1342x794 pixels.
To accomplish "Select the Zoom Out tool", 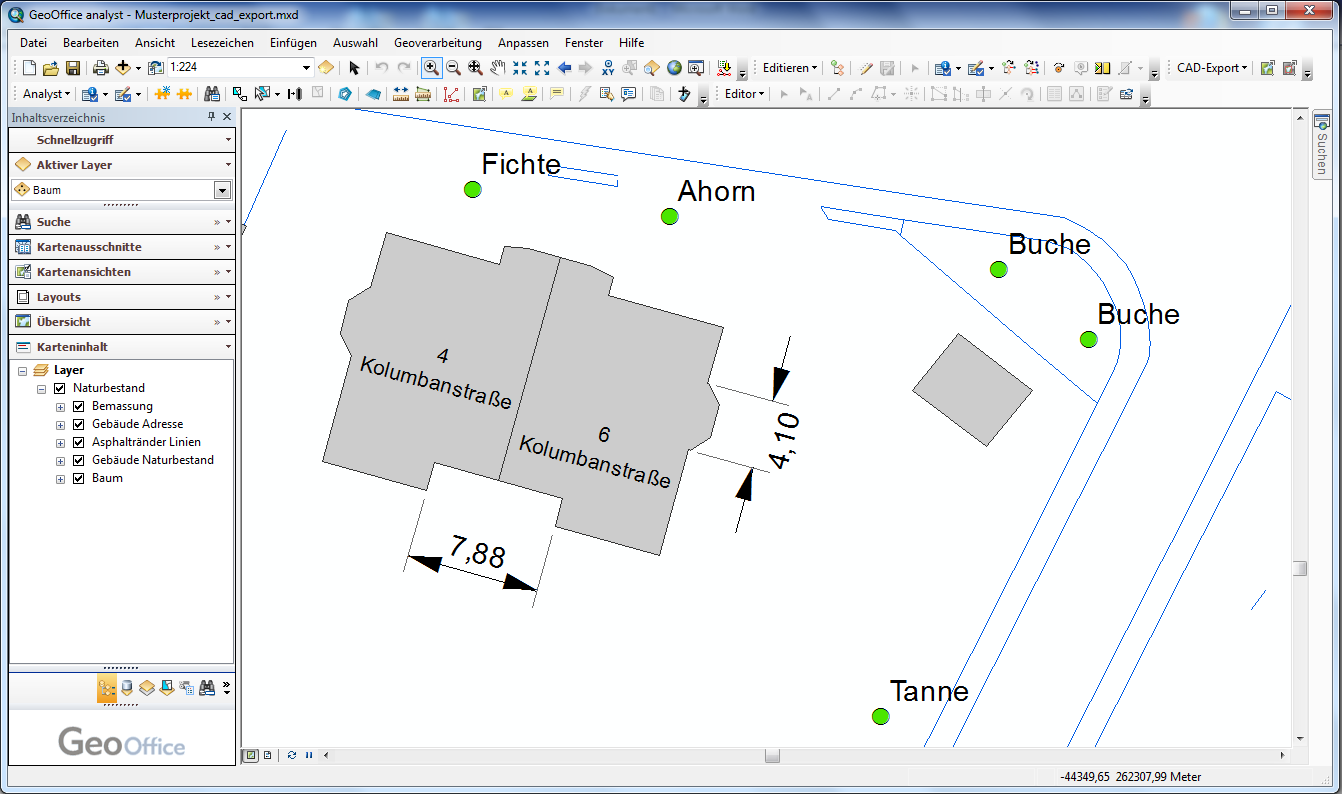I will (x=452, y=67).
